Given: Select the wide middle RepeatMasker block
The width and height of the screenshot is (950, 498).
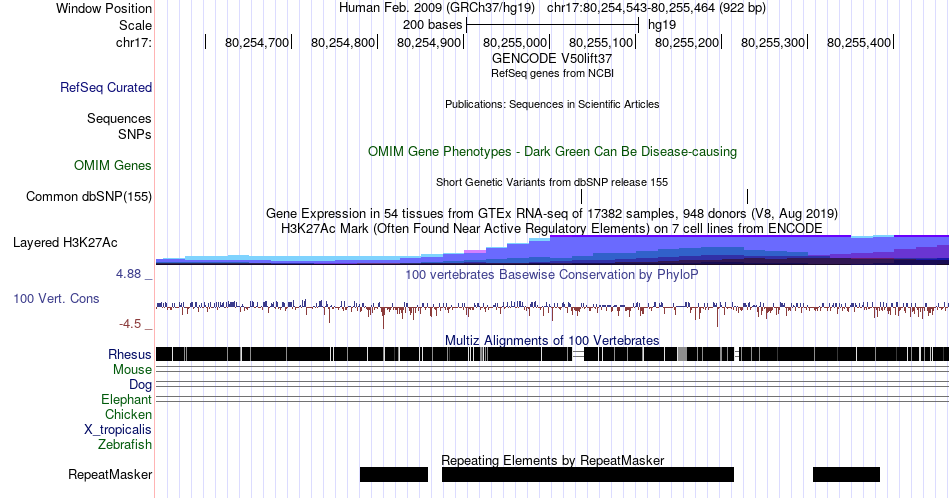Looking at the screenshot, I should click(588, 474).
